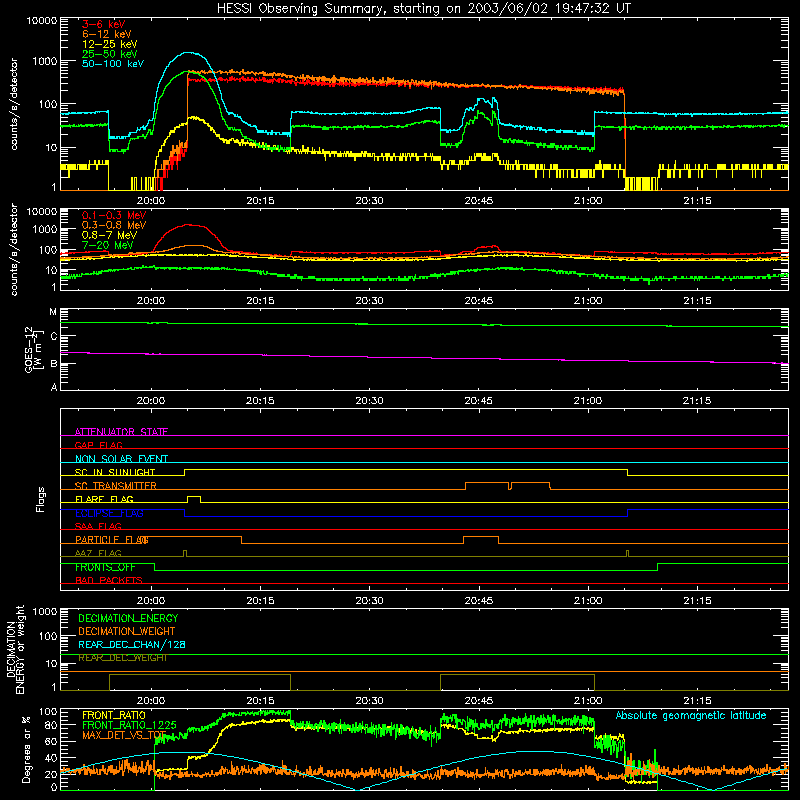Click the 0.1-0.3 MeV legend entry
The height and width of the screenshot is (800, 800).
114,215
